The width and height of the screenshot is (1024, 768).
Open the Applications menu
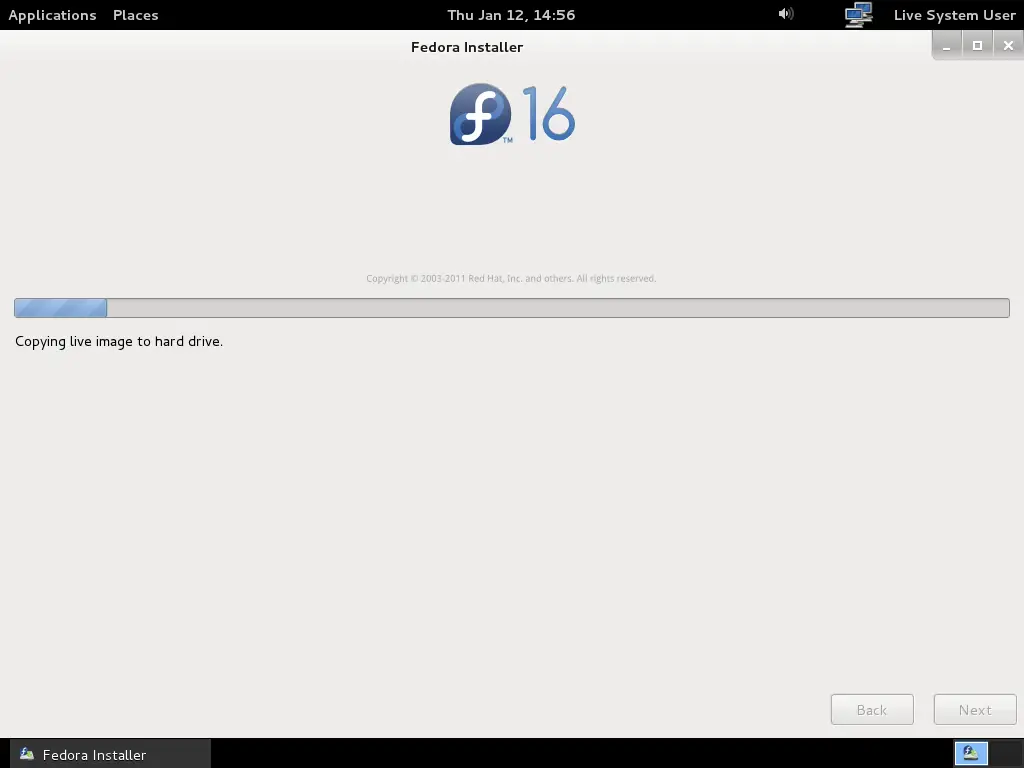click(52, 15)
